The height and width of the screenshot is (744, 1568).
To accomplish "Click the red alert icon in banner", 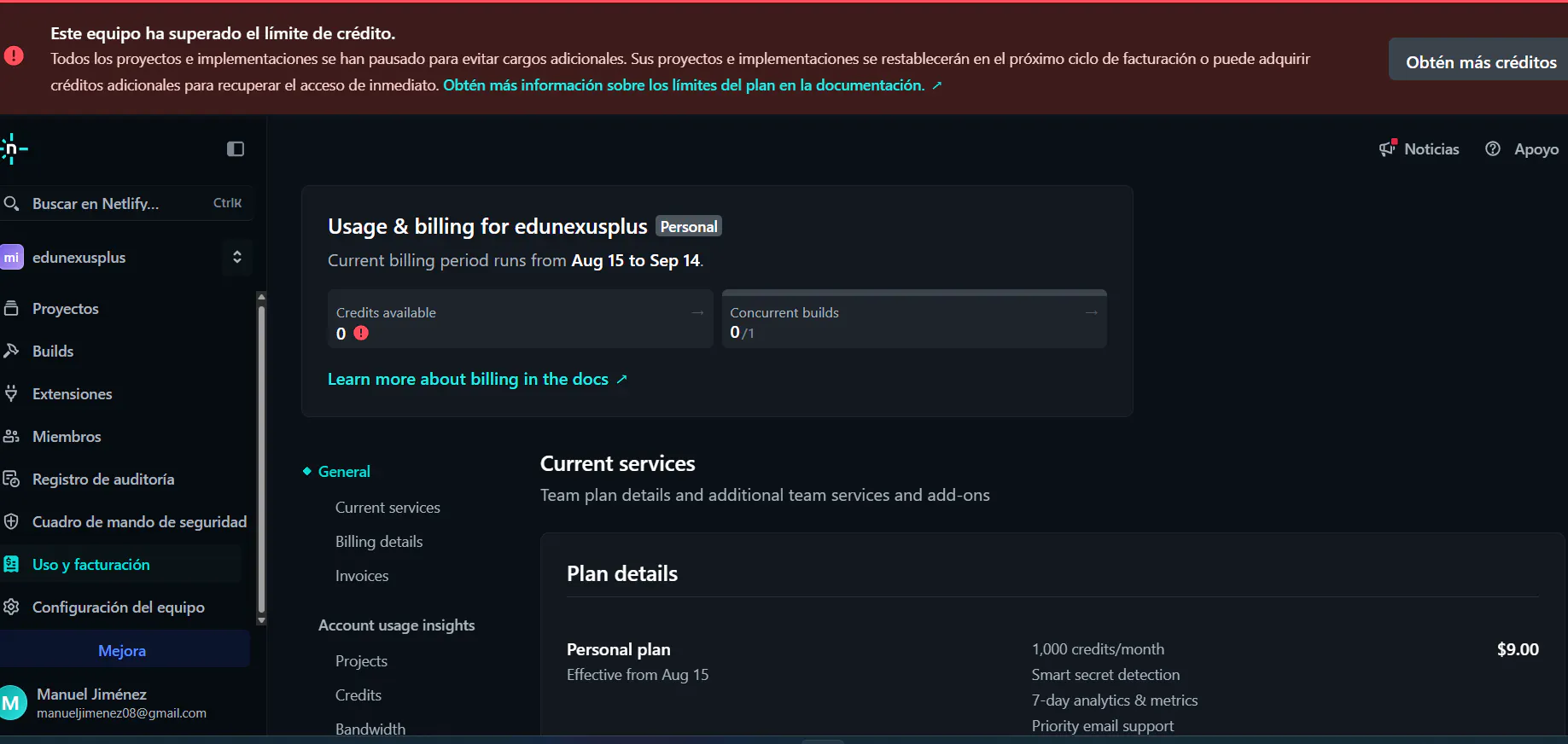I will (x=15, y=56).
